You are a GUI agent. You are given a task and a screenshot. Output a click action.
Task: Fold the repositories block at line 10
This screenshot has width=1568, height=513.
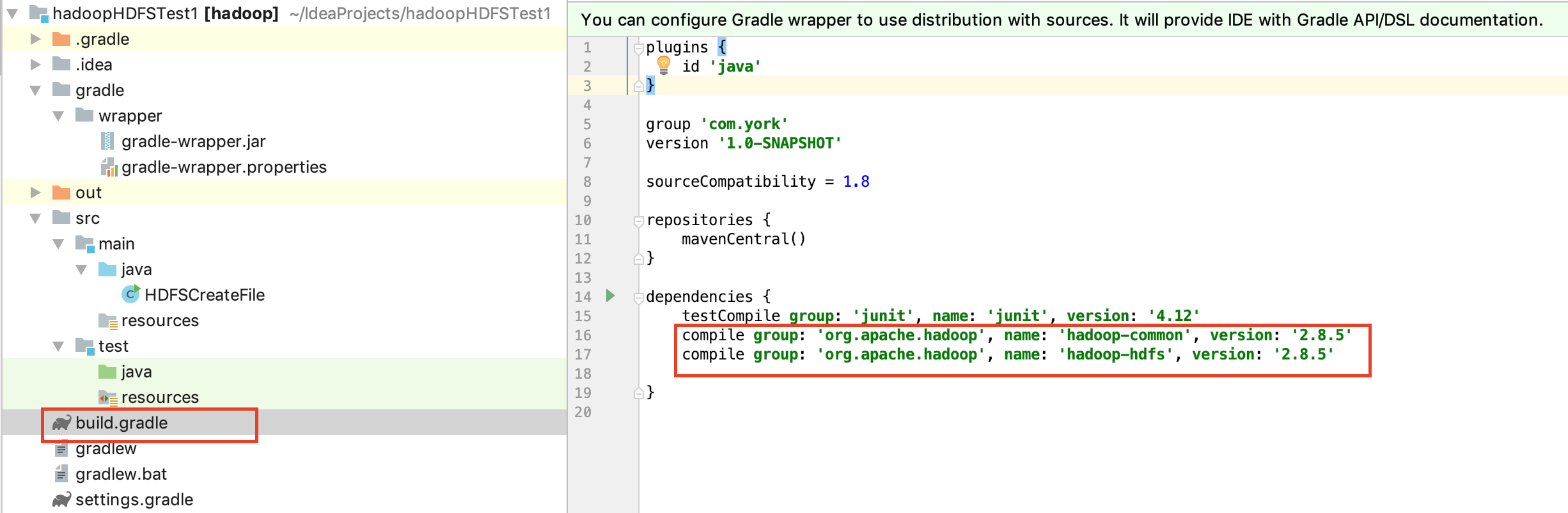[638, 221]
